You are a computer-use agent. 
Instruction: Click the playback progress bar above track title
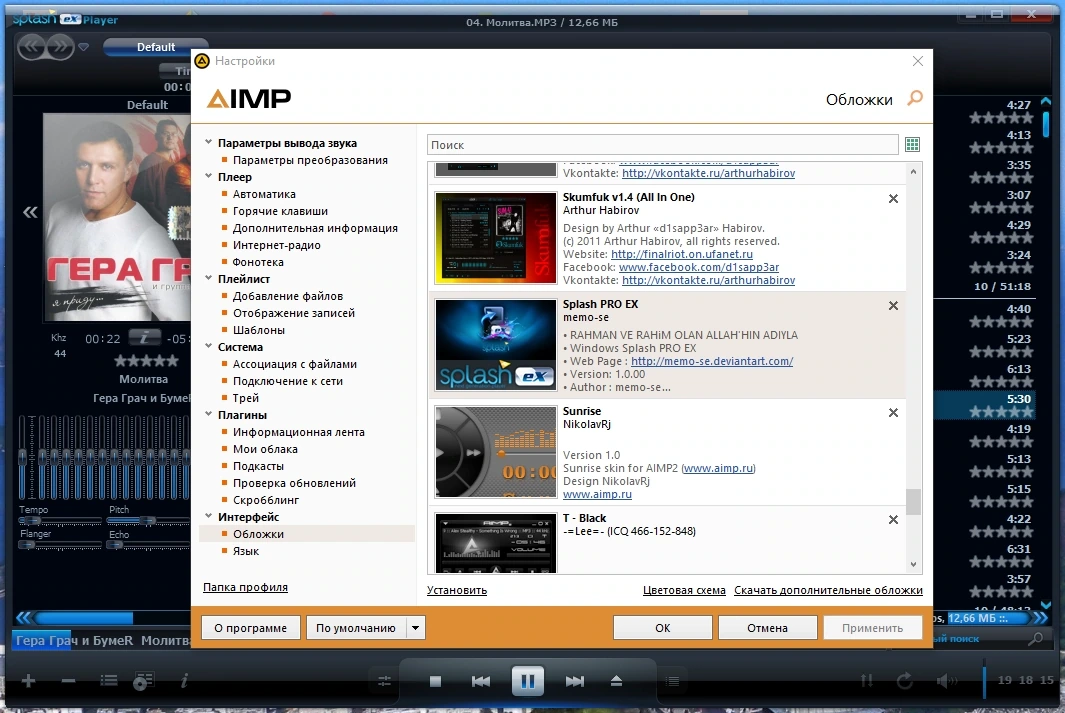tap(112, 618)
